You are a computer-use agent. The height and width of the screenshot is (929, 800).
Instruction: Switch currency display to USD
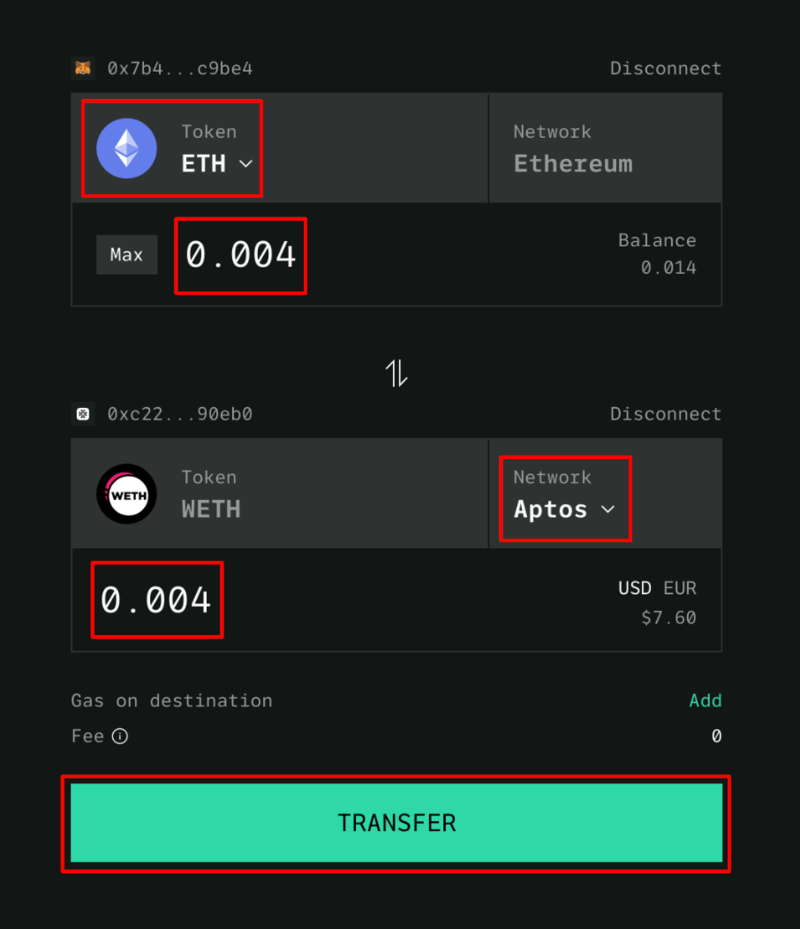click(635, 588)
